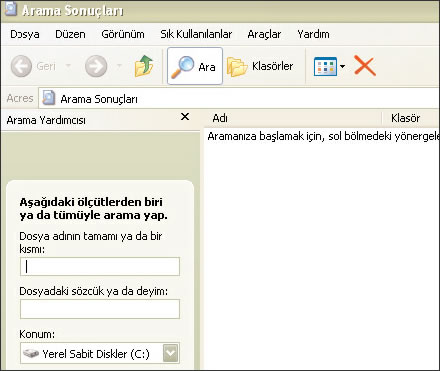Focus the file name input field
The image size is (440, 371).
coord(100,266)
